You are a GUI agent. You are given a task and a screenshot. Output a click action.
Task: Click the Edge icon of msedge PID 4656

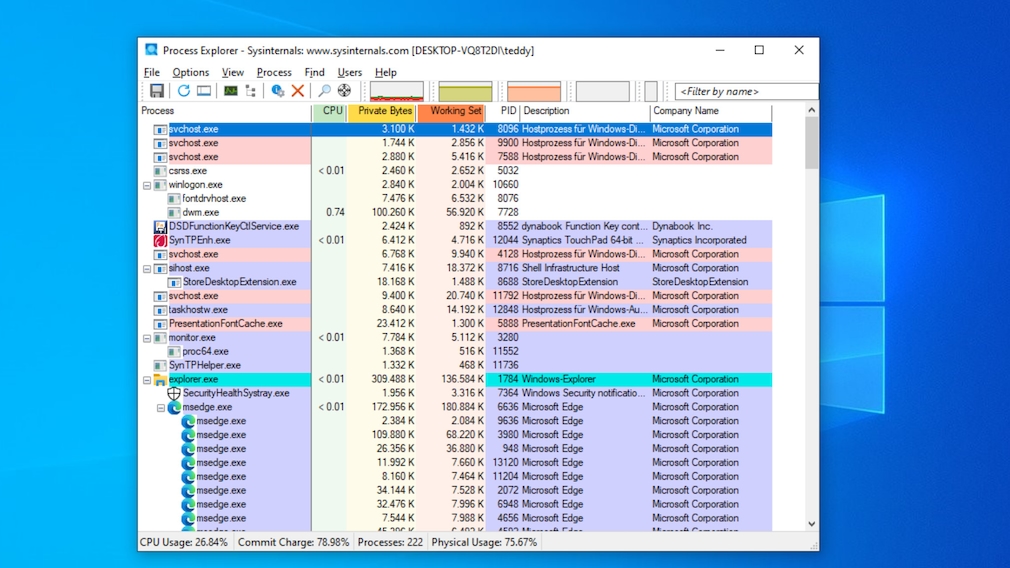187,518
